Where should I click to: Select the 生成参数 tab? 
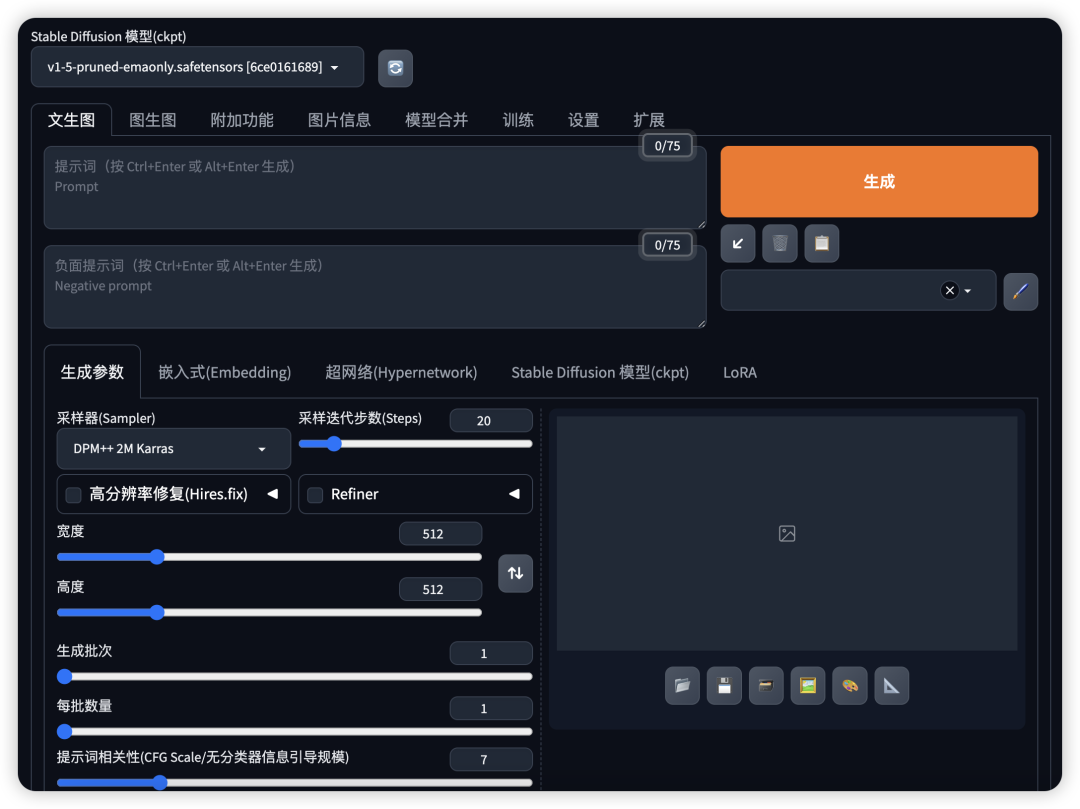click(92, 372)
